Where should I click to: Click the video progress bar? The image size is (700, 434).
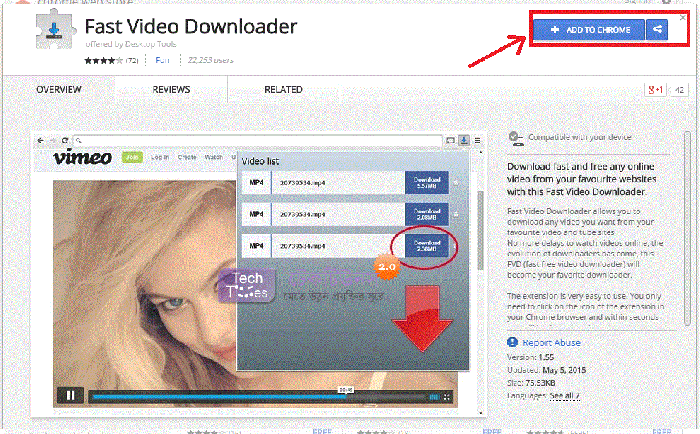(x=258, y=396)
